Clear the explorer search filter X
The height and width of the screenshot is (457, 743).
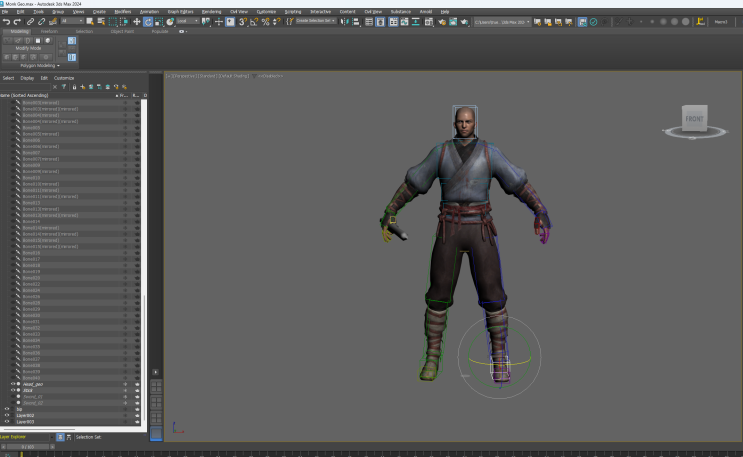click(55, 87)
